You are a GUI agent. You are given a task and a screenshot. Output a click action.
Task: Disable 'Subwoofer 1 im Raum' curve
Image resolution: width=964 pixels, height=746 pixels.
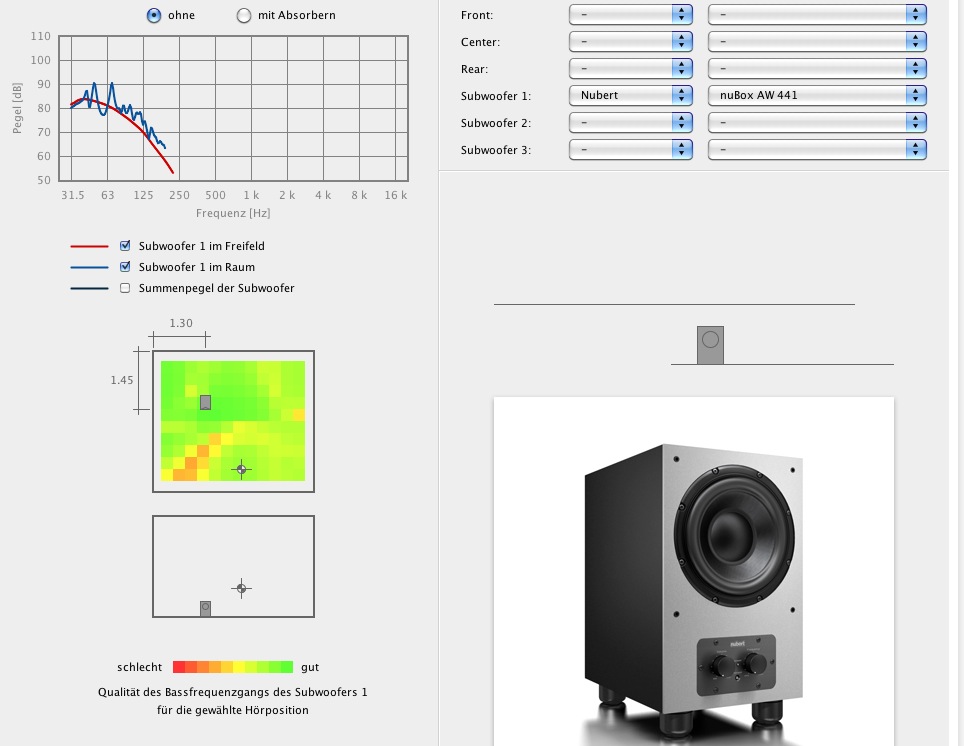point(125,267)
